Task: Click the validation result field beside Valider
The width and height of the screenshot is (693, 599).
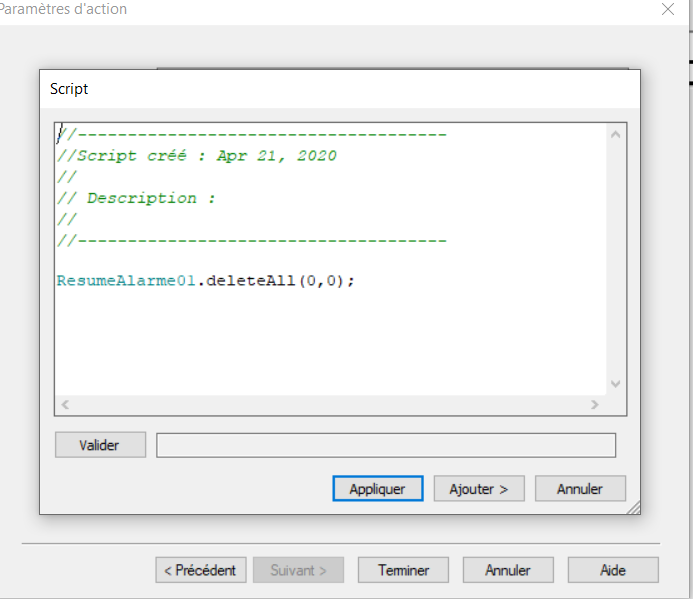Action: tap(386, 445)
